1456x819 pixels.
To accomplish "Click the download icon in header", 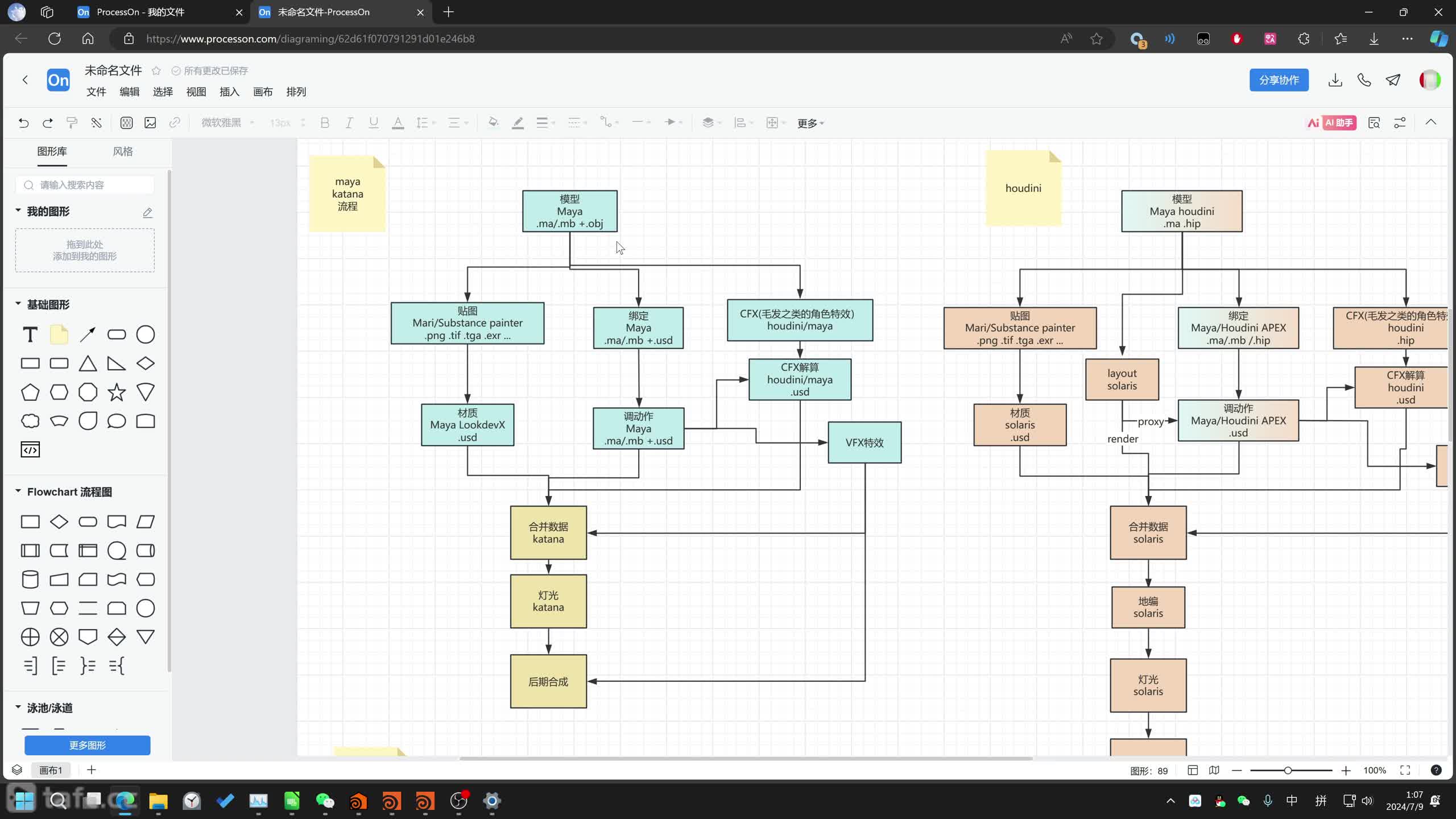I will coord(1335,80).
